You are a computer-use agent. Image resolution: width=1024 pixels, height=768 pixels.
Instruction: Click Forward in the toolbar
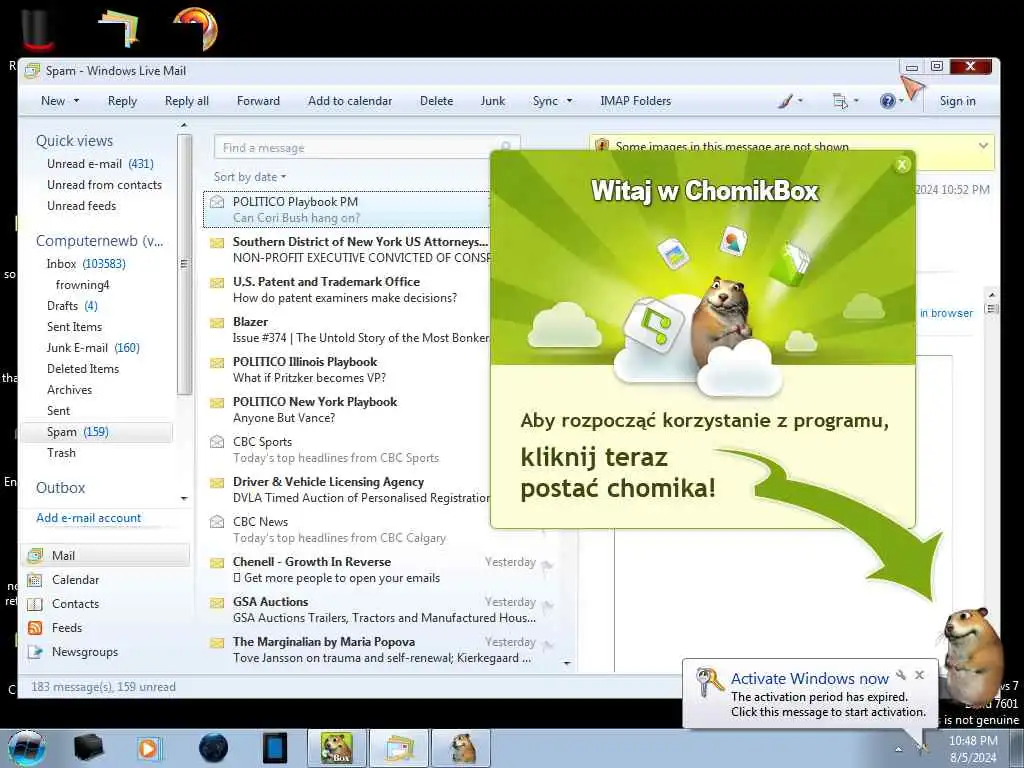[258, 101]
